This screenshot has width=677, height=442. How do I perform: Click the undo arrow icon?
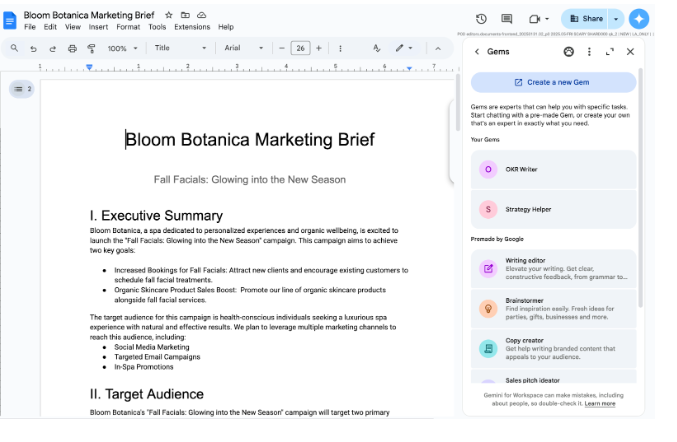tap(34, 48)
